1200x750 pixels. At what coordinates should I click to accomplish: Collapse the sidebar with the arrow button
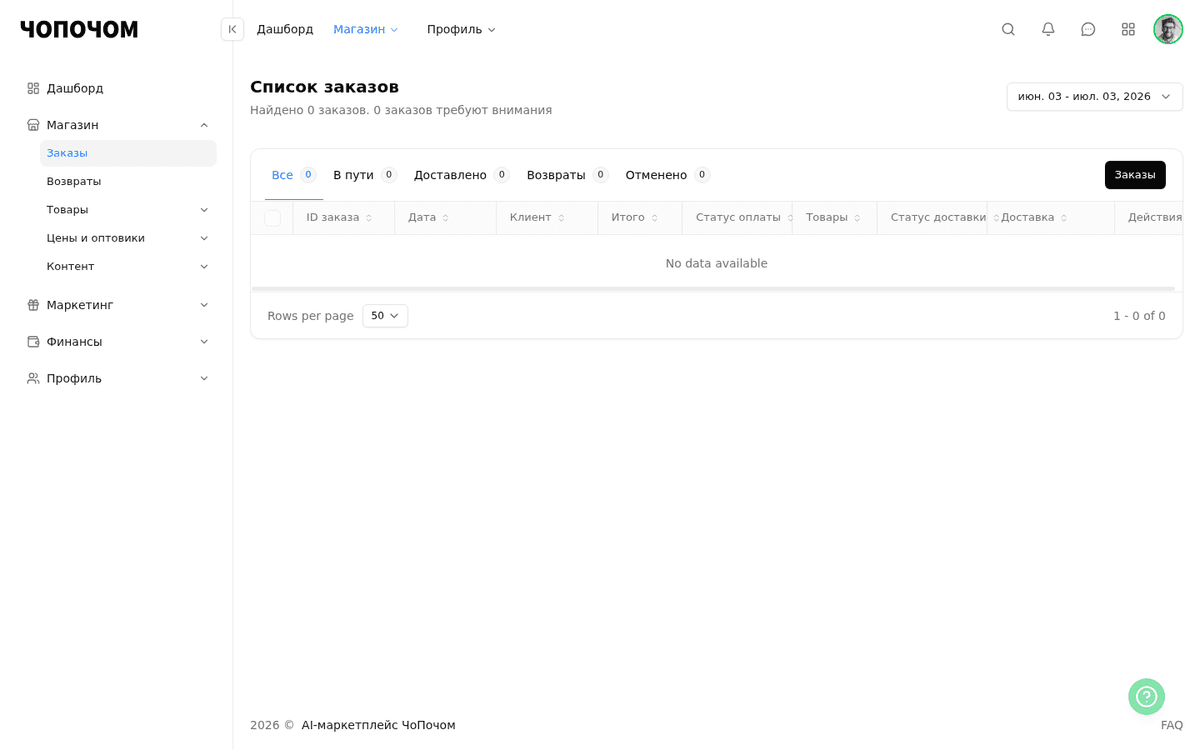232,29
